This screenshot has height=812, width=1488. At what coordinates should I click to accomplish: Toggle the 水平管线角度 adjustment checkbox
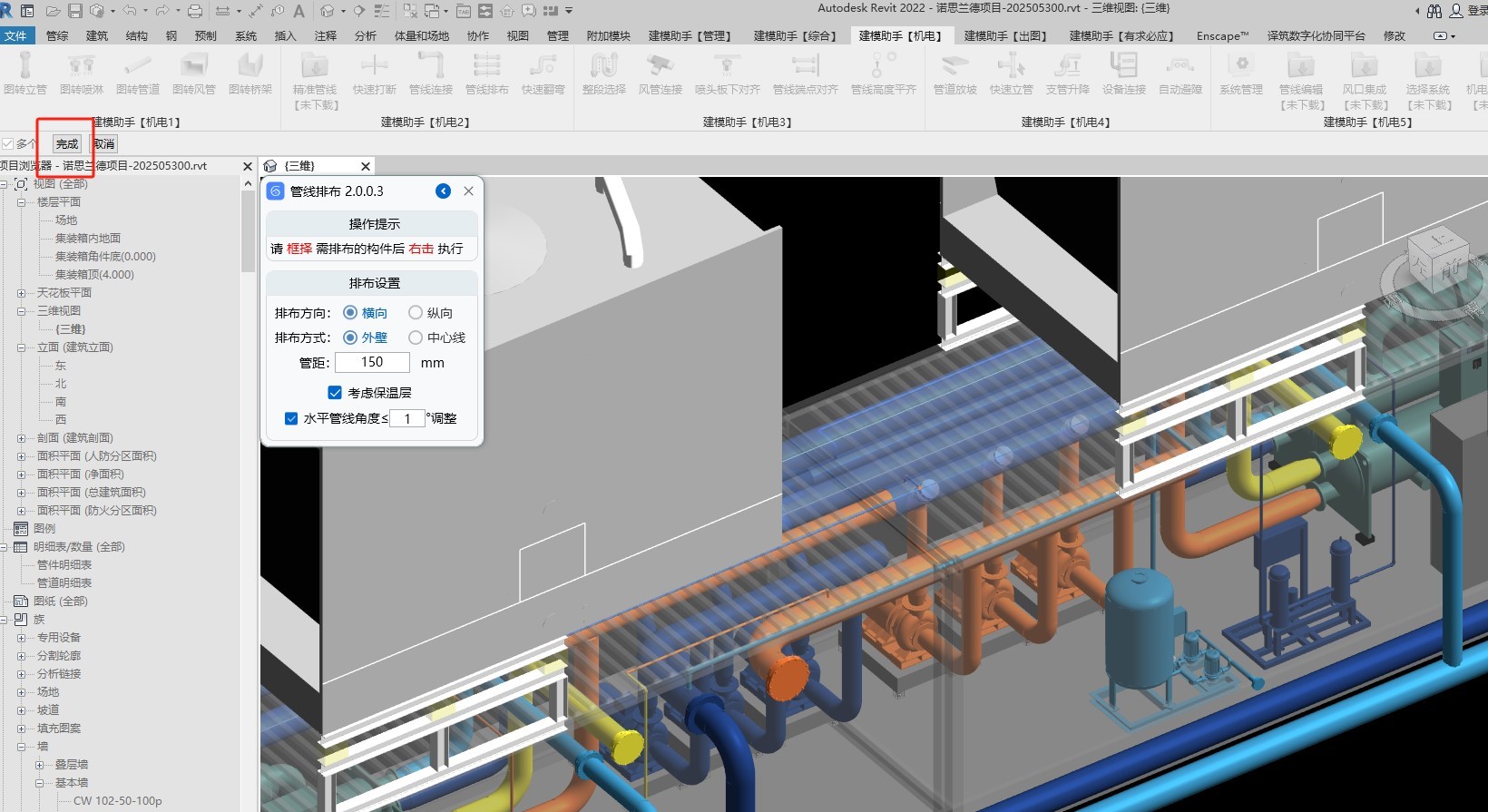click(x=291, y=418)
